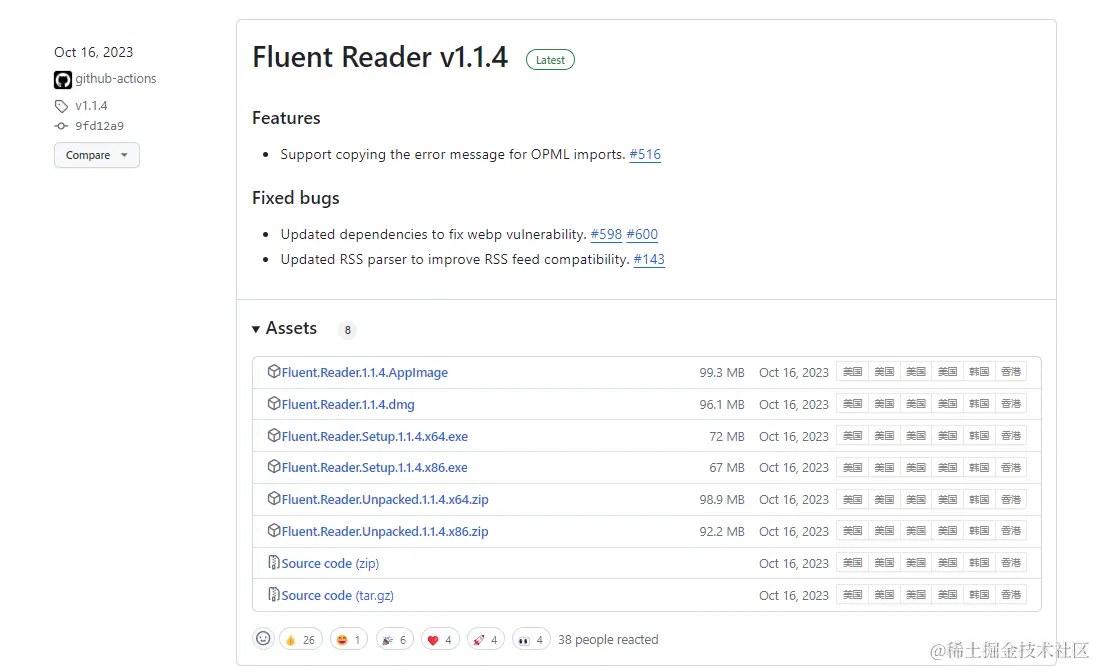1096x667 pixels.
Task: Use 韩国 mirror for Source code (zip)
Action: click(x=979, y=563)
